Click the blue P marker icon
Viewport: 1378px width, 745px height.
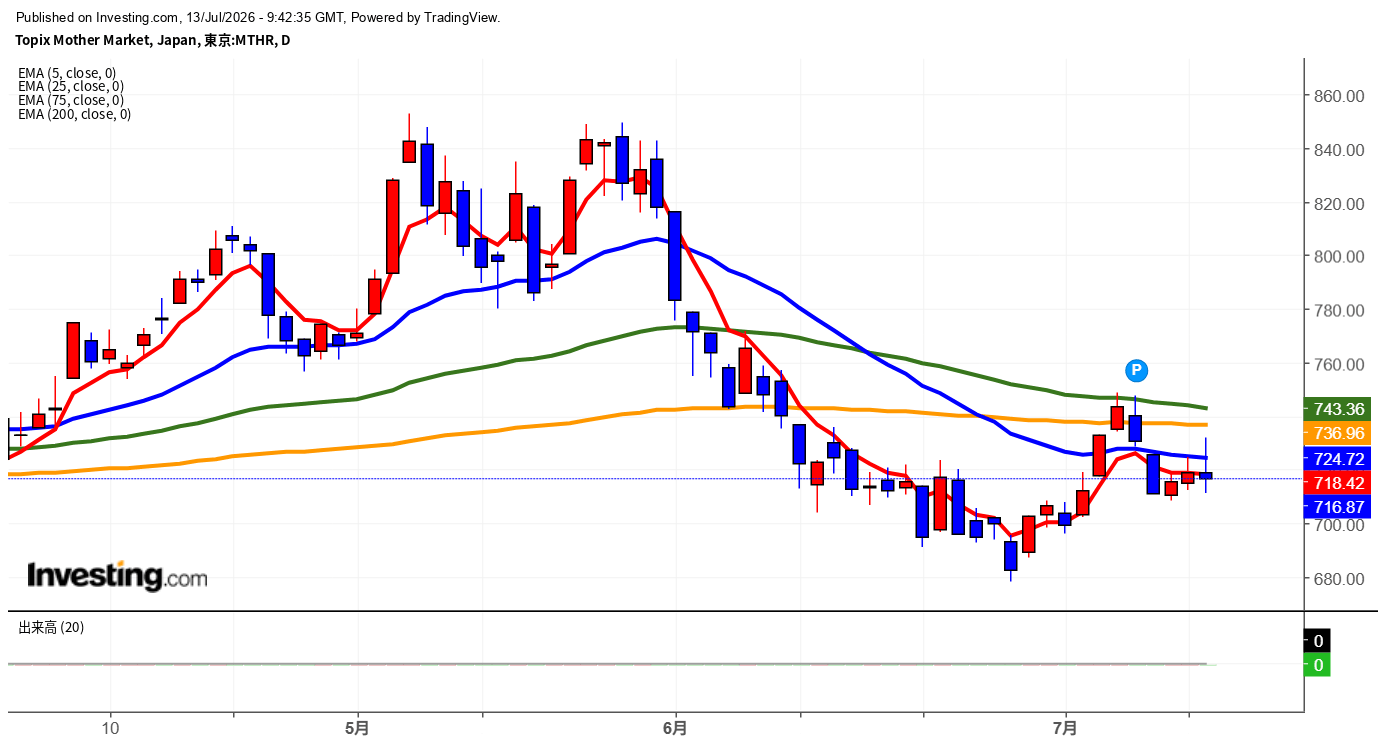1136,370
